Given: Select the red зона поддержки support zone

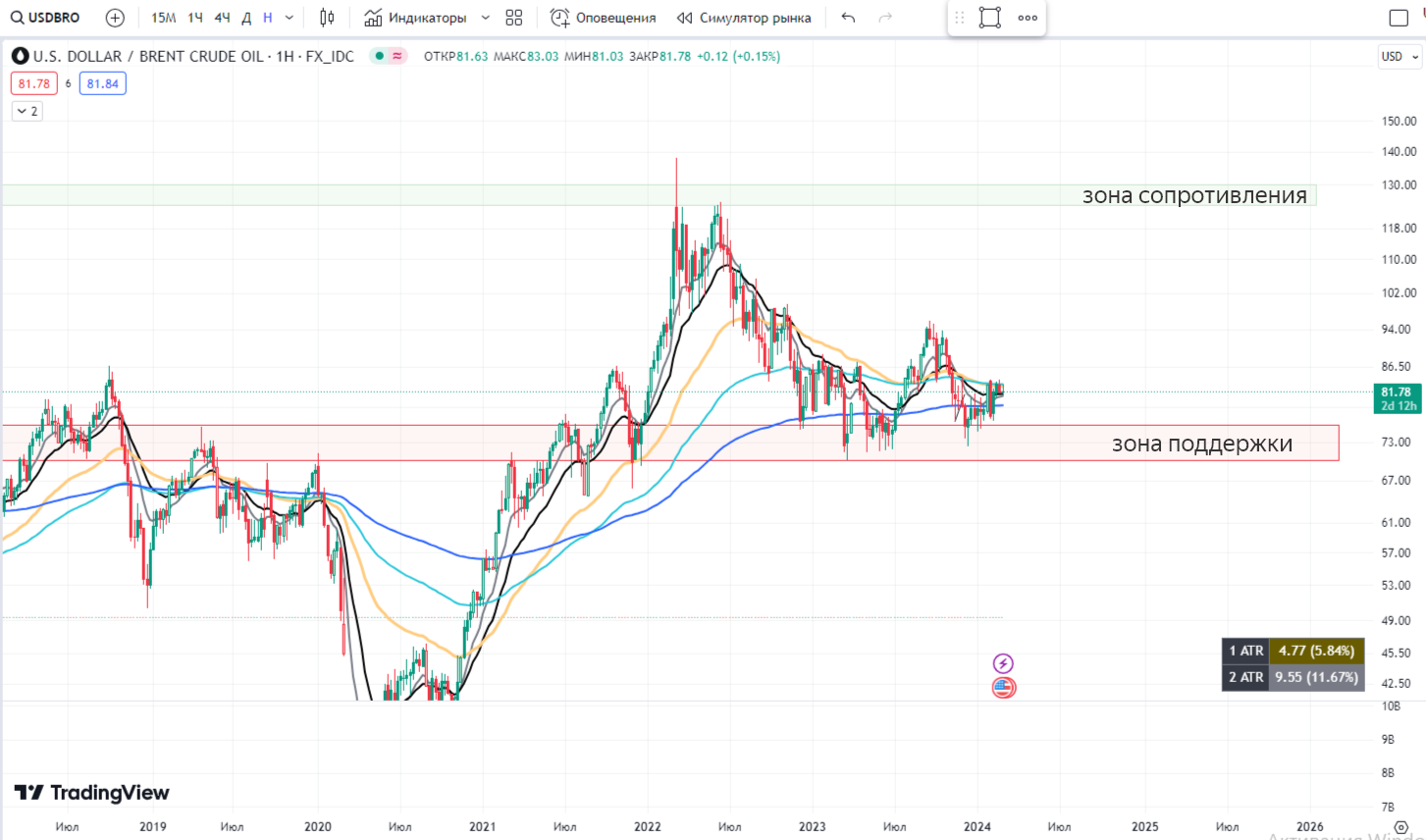Looking at the screenshot, I should tap(670, 443).
